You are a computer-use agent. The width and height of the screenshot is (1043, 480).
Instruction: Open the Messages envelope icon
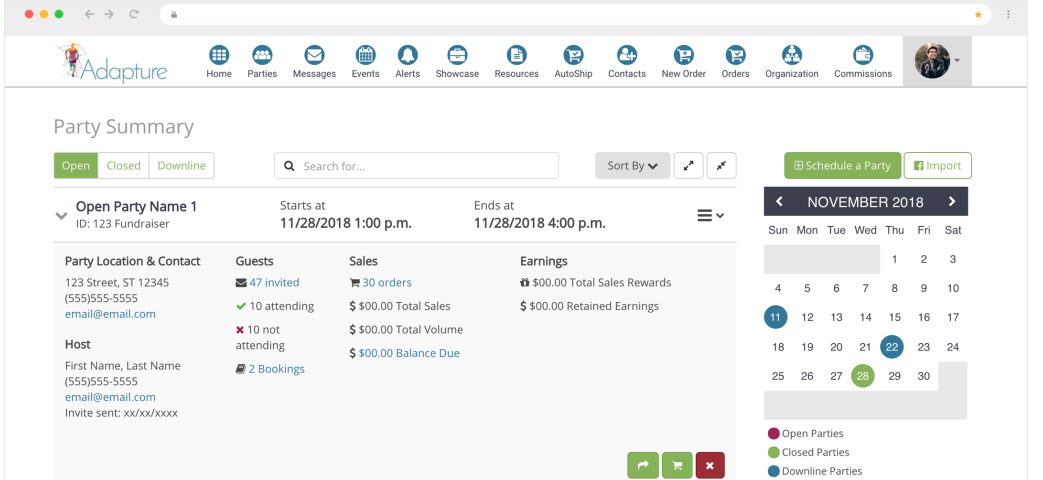tap(314, 56)
